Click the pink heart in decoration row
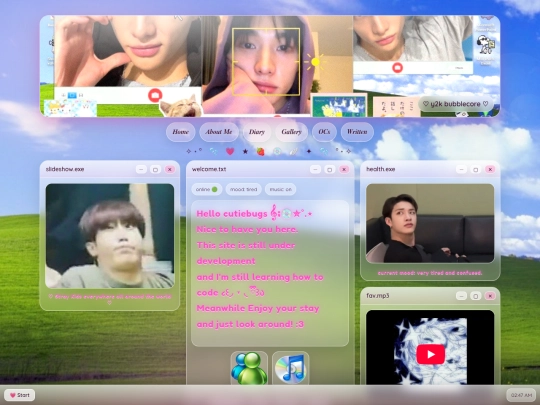The width and height of the screenshot is (540, 405). coord(230,151)
